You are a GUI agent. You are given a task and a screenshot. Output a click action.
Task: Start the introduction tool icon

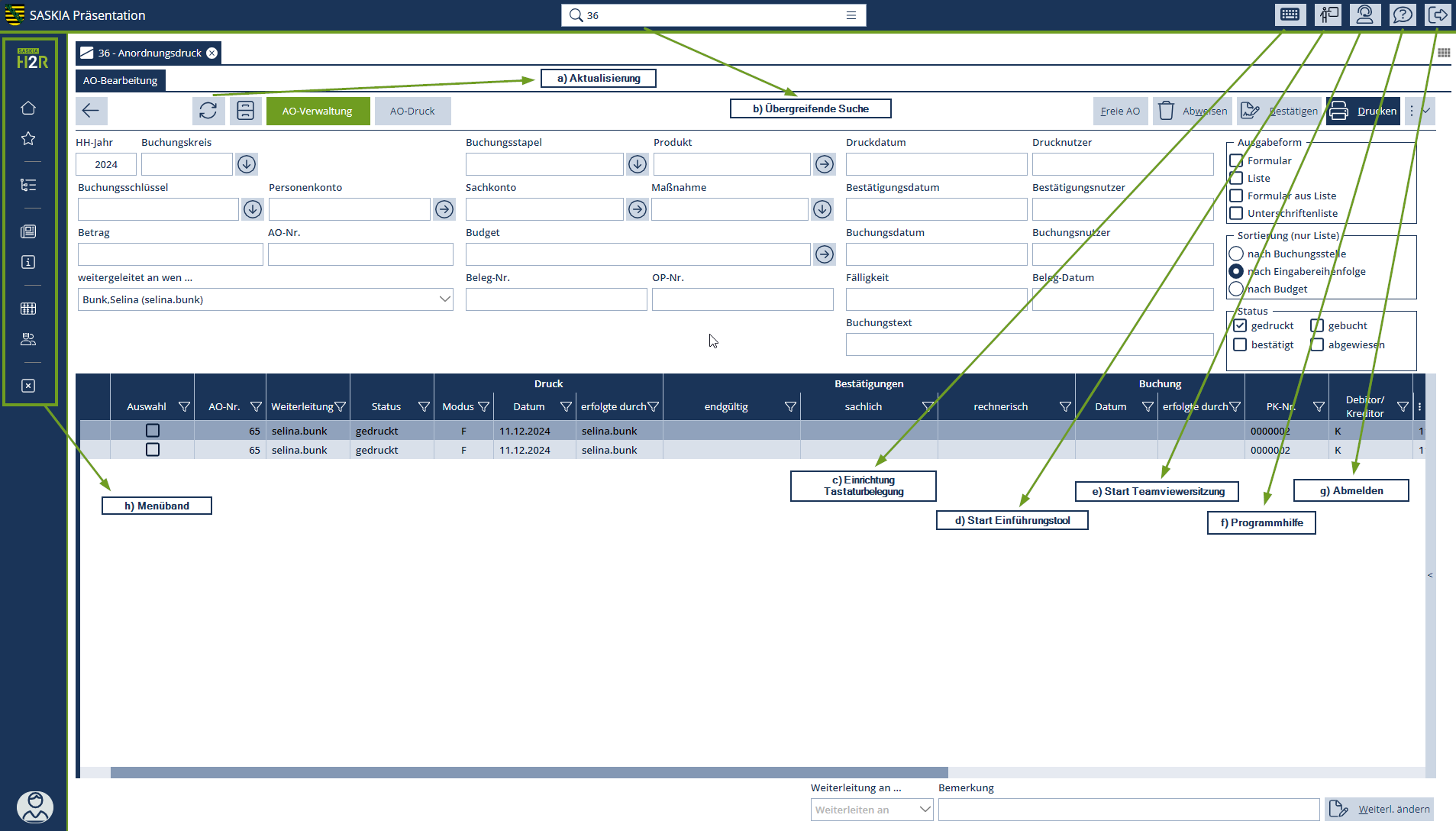1328,15
